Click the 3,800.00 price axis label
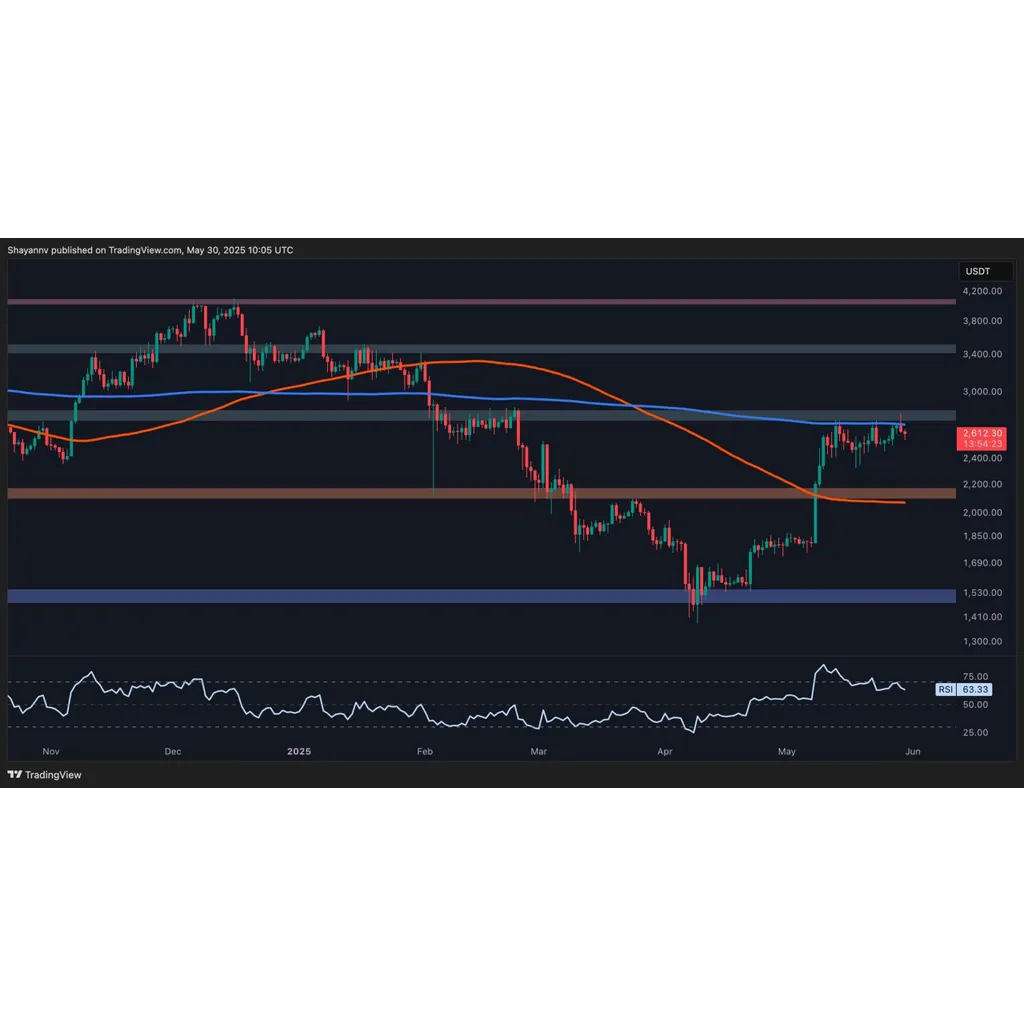This screenshot has height=1024, width=1024. pyautogui.click(x=982, y=321)
